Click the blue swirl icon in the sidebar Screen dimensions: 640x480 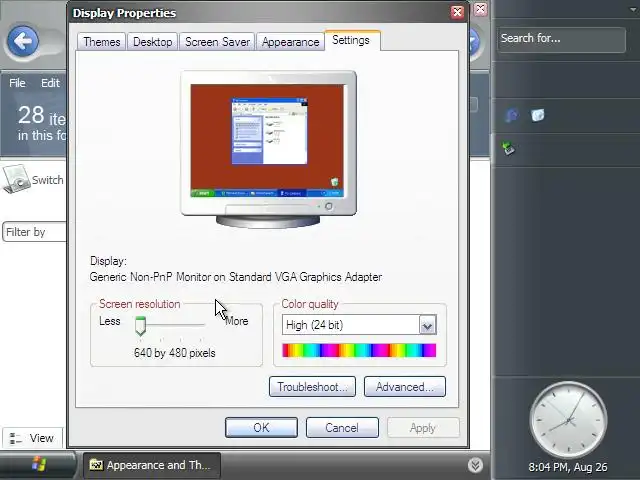click(511, 116)
